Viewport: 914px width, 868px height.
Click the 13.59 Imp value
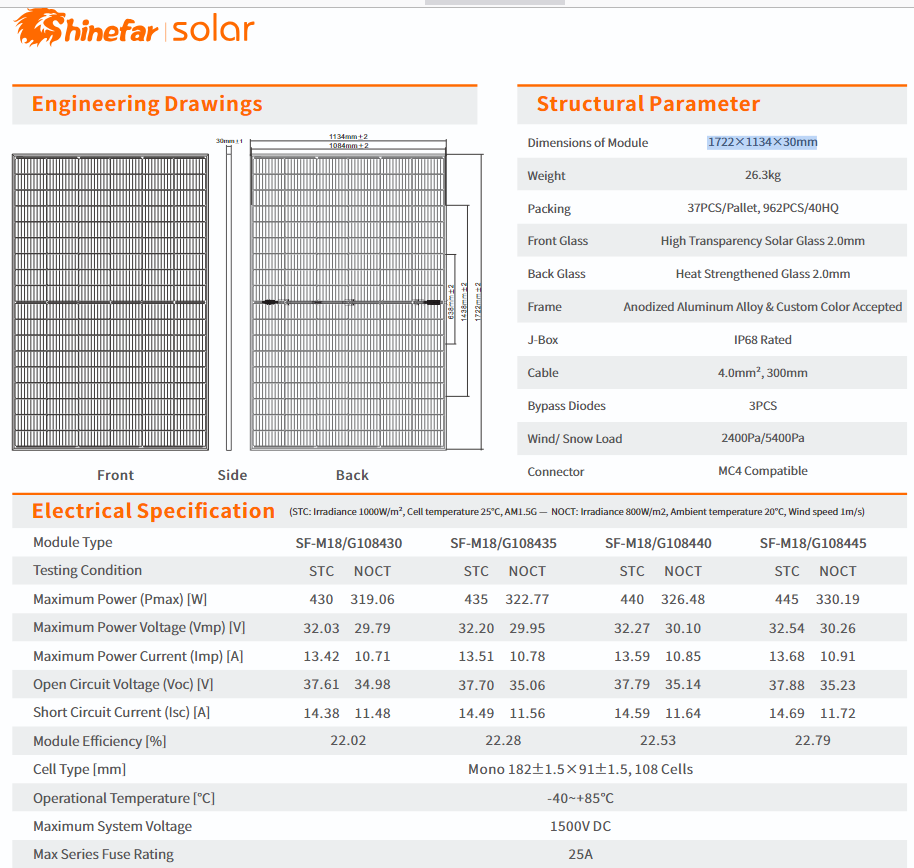coord(632,656)
